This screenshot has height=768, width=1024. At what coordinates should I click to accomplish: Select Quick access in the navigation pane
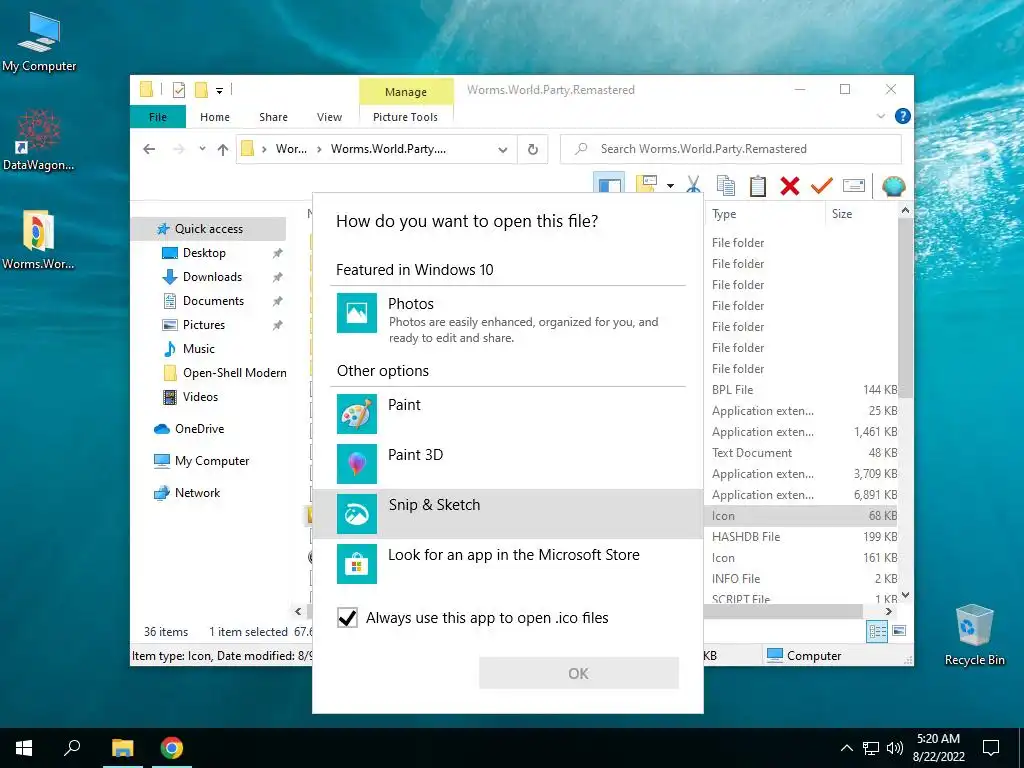coord(209,229)
